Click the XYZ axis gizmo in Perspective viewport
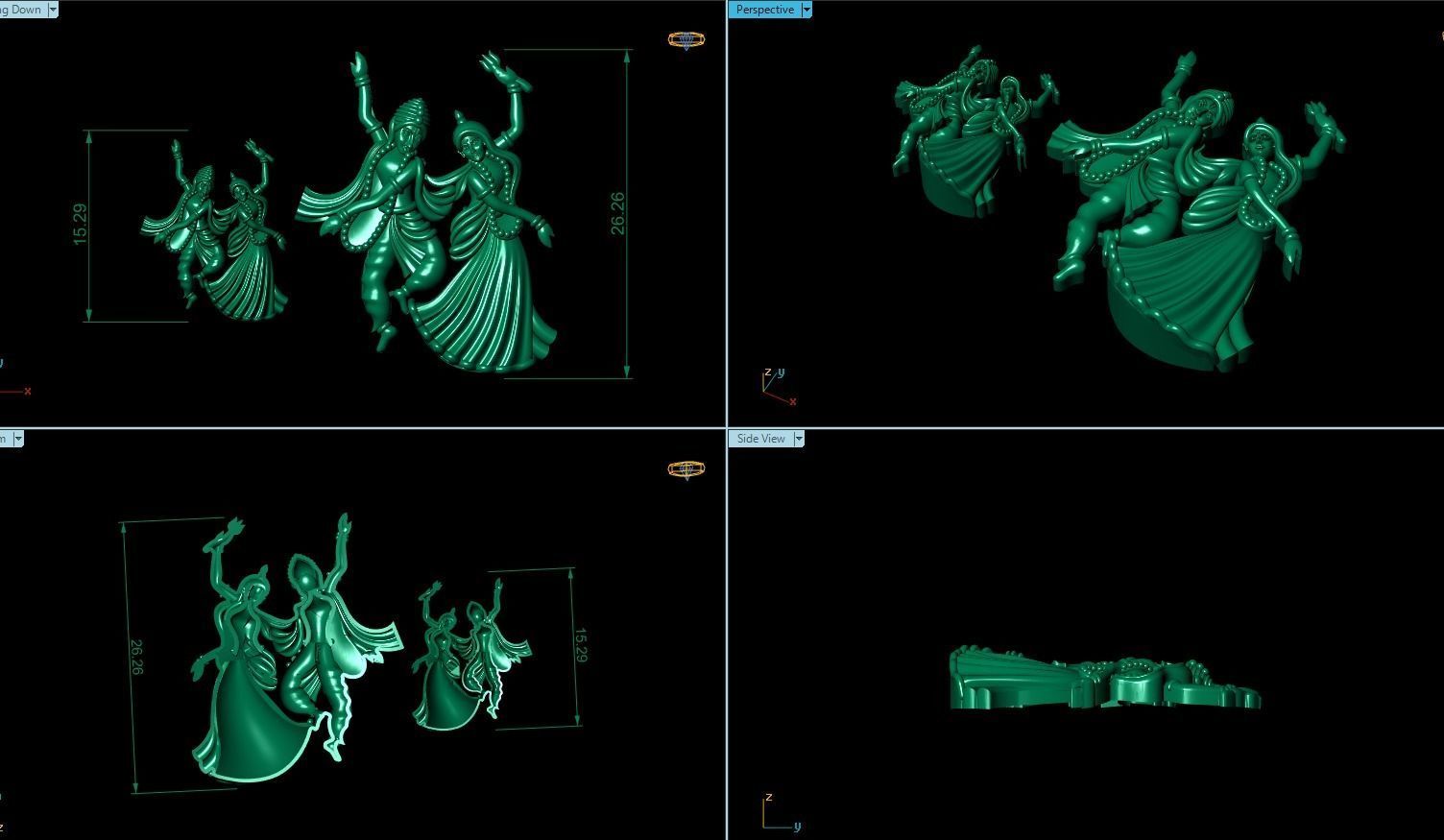The image size is (1444, 840). 779,386
